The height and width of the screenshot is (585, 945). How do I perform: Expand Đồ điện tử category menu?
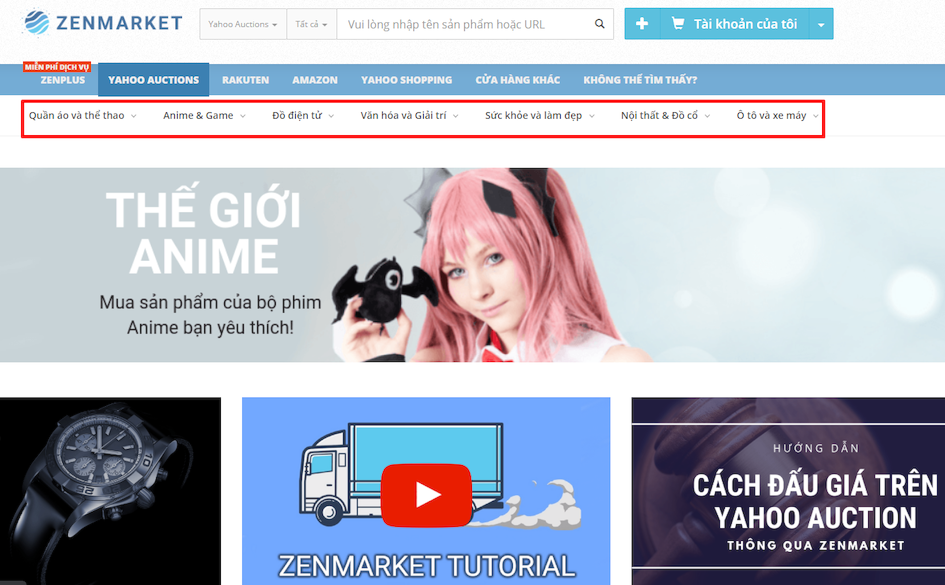(x=303, y=115)
